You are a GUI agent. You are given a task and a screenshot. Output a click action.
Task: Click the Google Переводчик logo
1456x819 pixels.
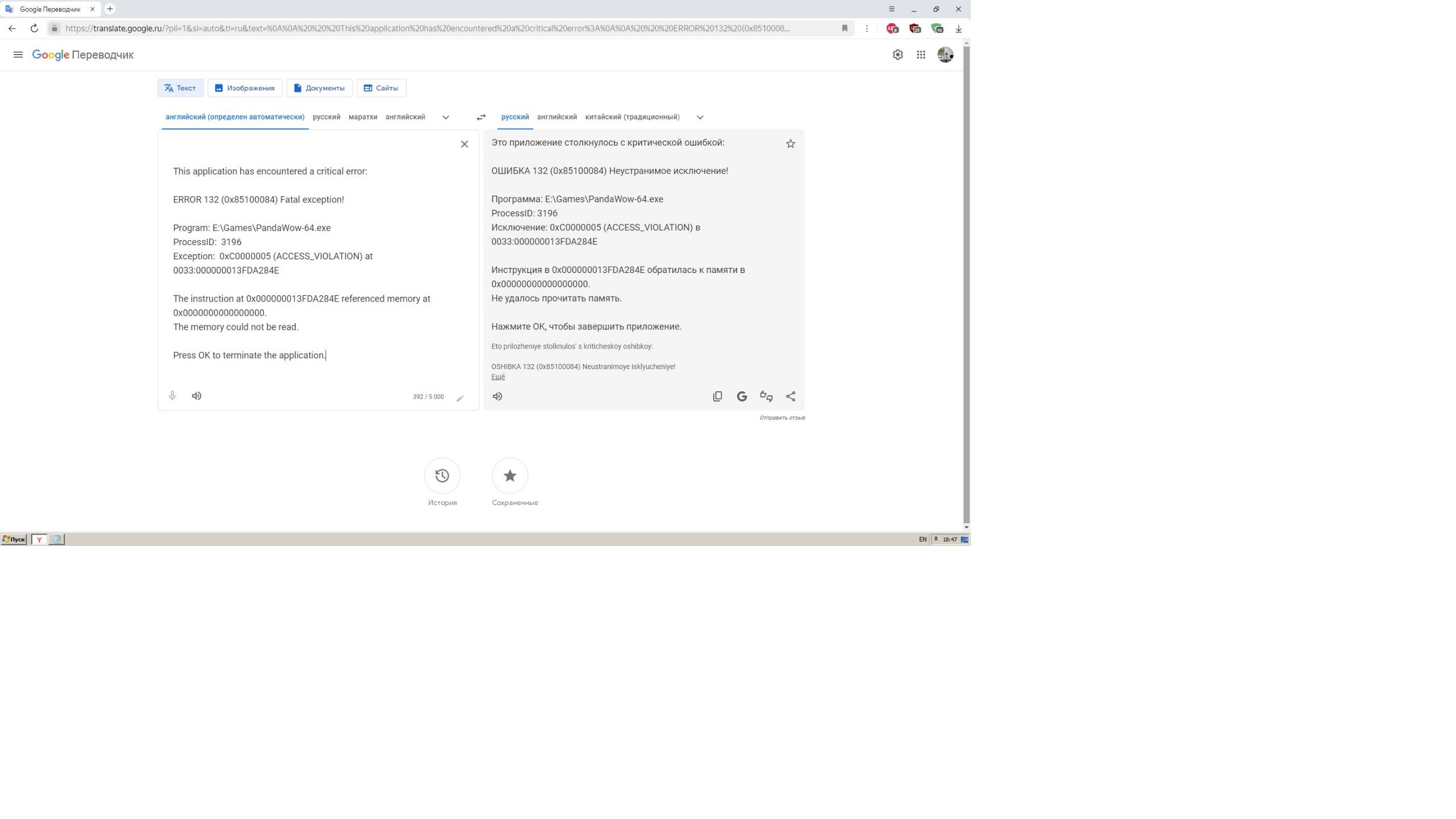tap(83, 55)
